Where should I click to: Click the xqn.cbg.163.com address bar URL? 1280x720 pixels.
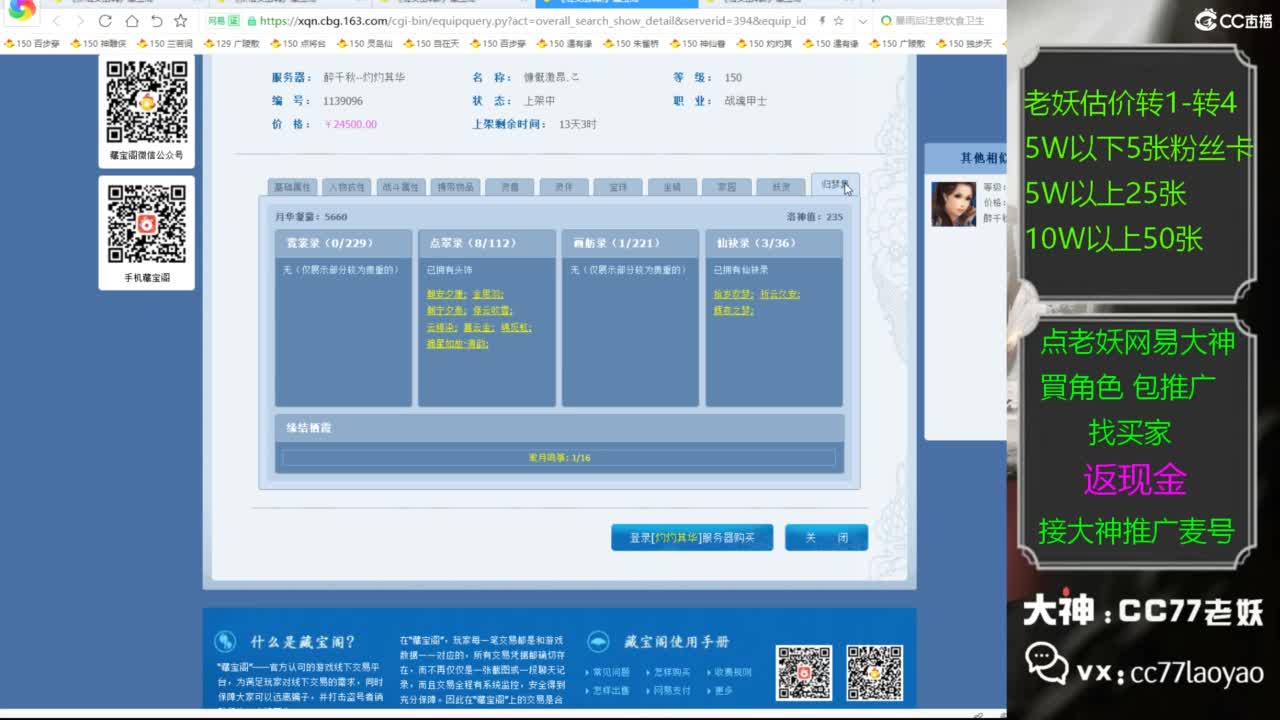point(532,21)
